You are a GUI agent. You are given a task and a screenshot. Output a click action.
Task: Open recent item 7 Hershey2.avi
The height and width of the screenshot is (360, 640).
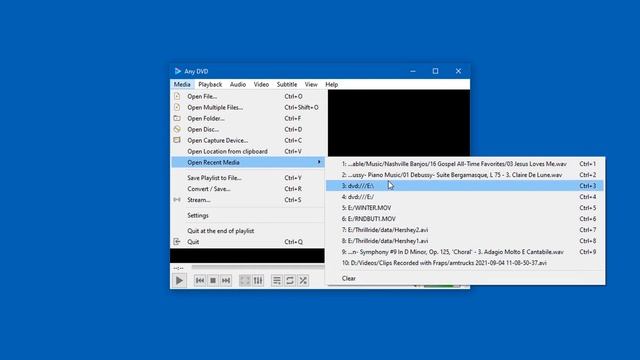[x=465, y=230]
